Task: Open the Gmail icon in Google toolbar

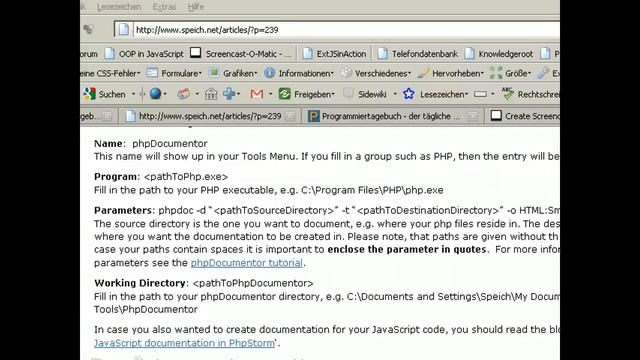Action: tap(257, 94)
